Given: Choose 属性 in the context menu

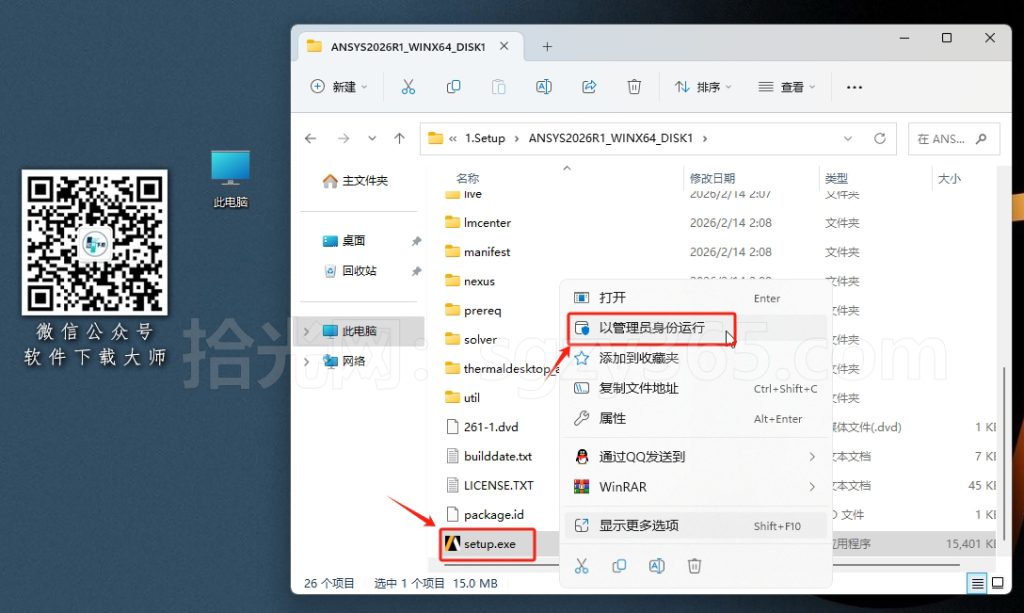Looking at the screenshot, I should (696, 418).
